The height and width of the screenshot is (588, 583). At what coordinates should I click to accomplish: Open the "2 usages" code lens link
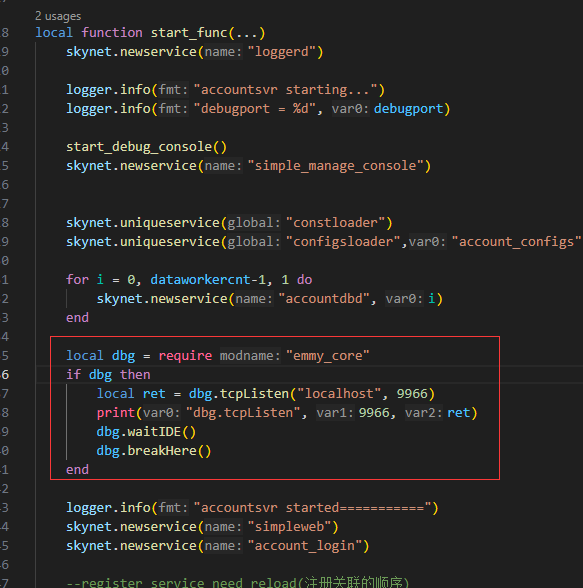[58, 16]
